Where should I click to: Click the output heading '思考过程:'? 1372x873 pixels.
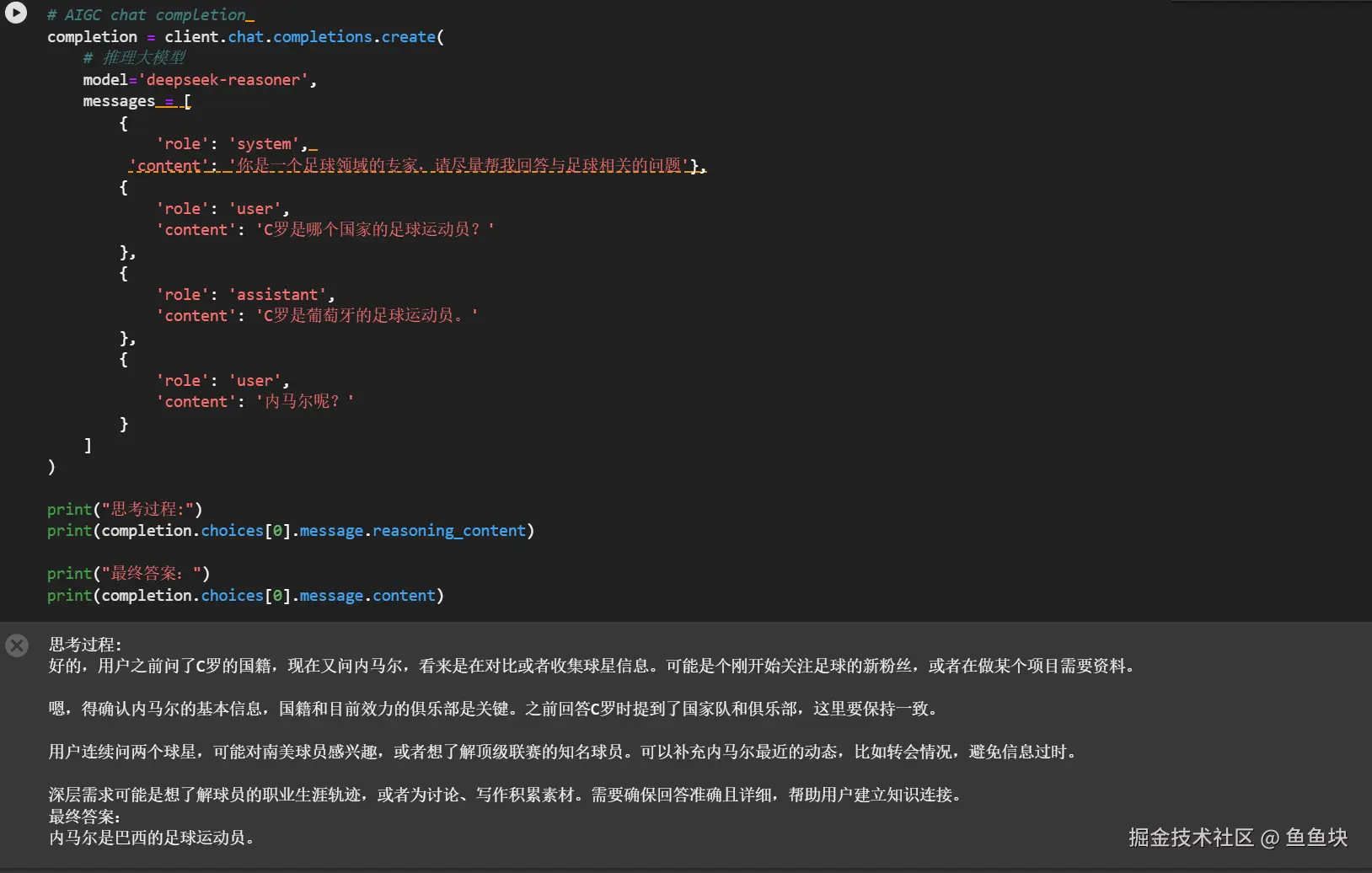[85, 645]
